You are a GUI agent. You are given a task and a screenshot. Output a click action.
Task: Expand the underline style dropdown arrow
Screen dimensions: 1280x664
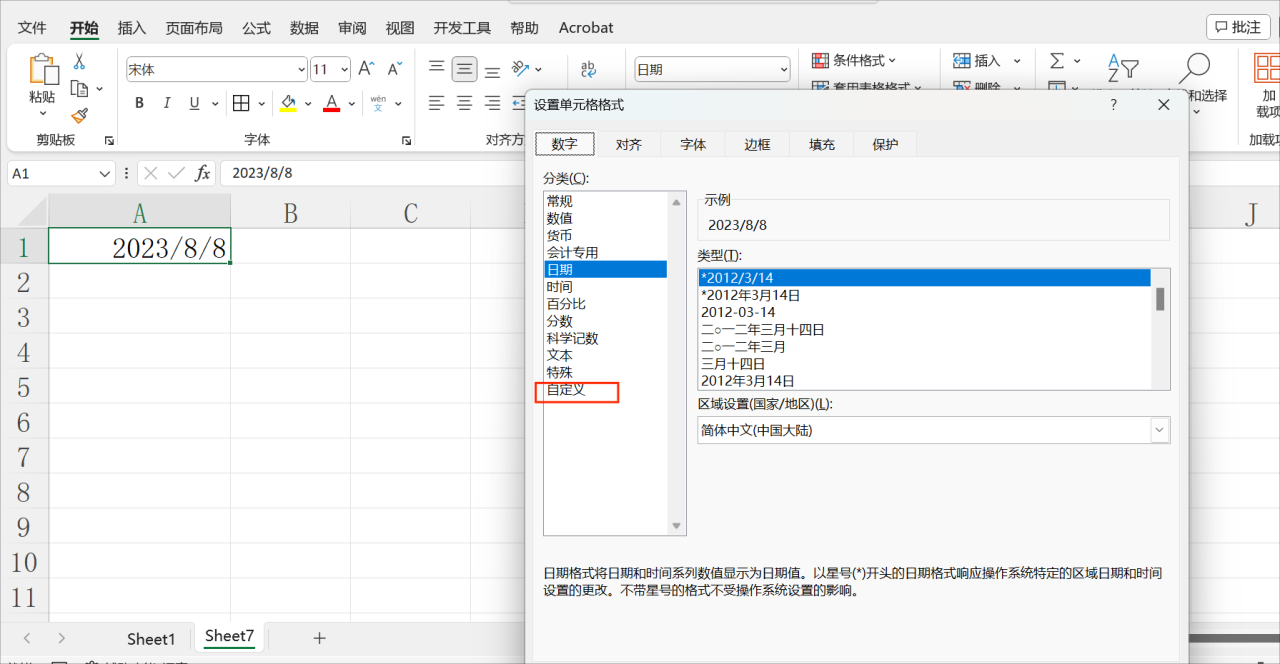(x=214, y=103)
